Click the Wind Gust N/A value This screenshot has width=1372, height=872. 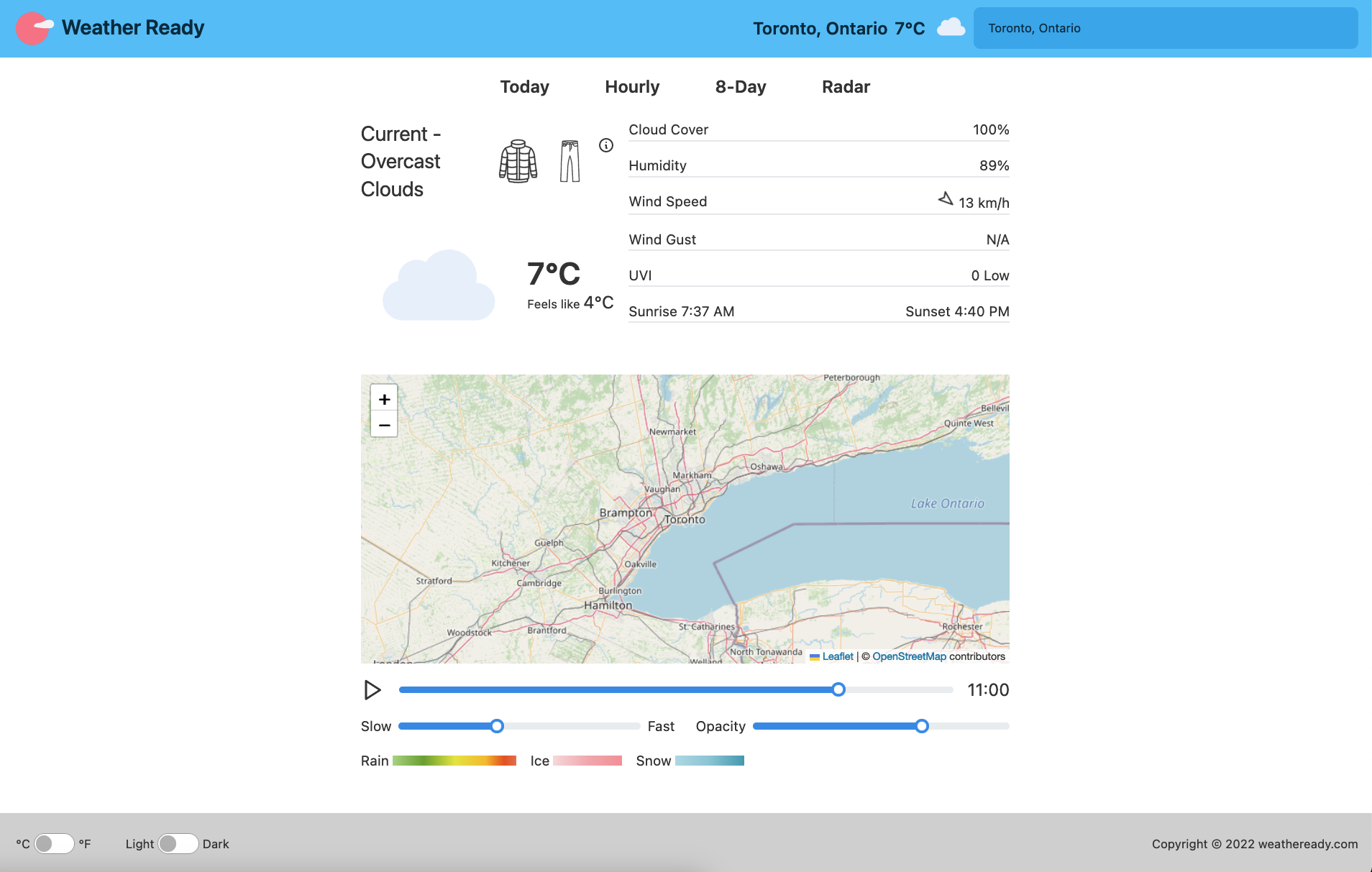point(997,239)
